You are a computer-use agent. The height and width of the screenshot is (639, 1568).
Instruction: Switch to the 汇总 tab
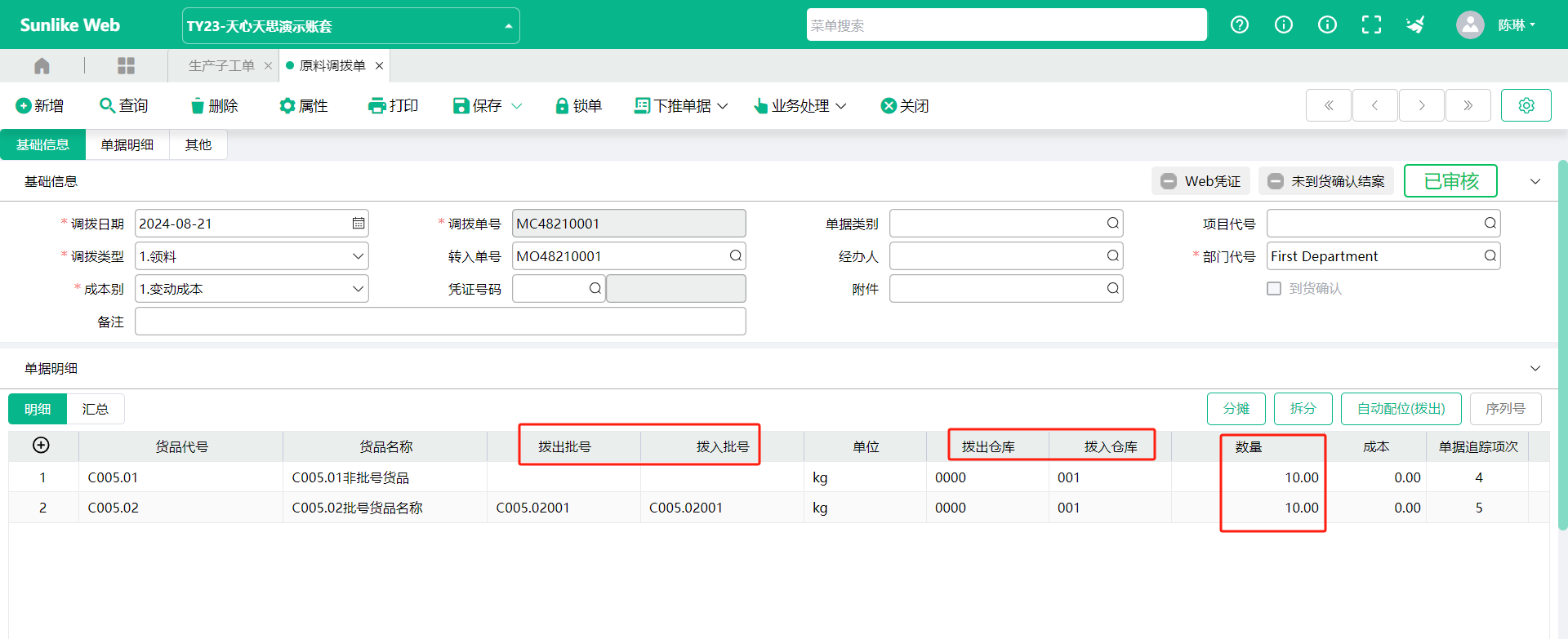click(96, 409)
